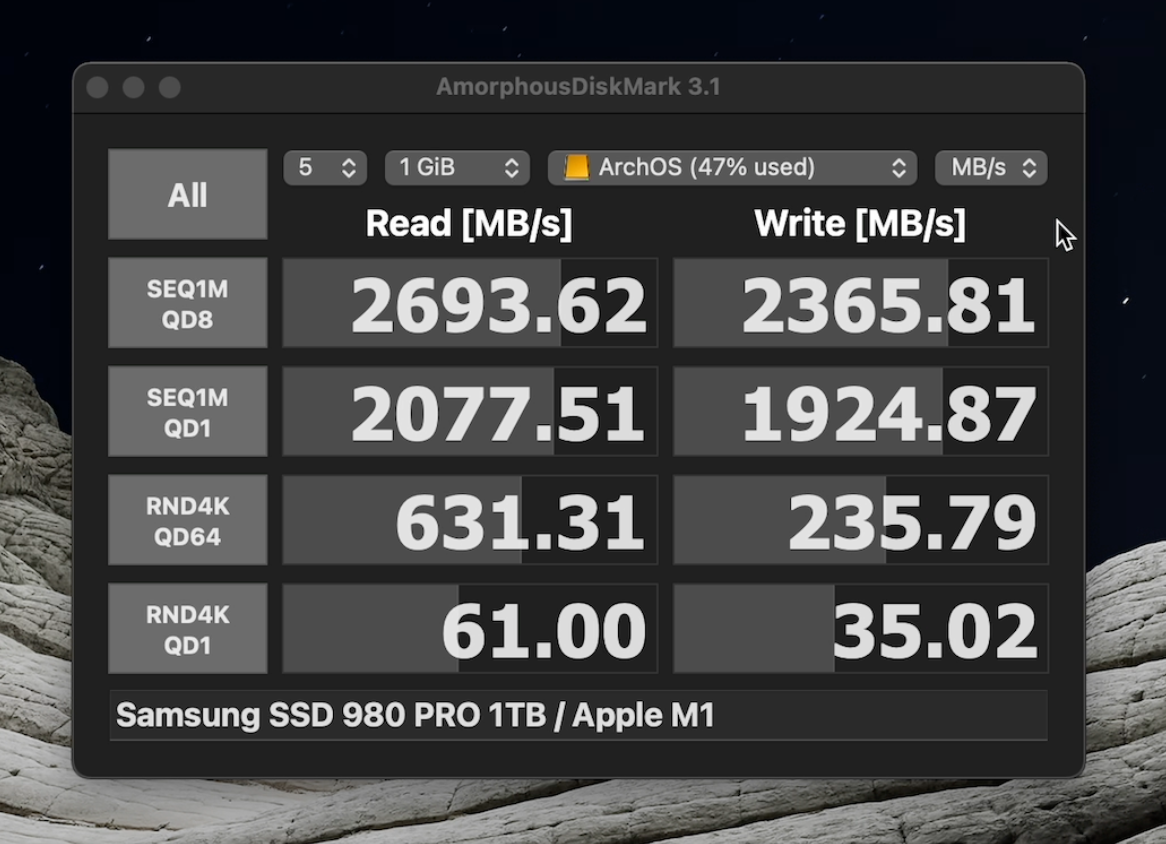Click the Samsung SSD 980 PRO comment field
This screenshot has width=1166, height=844.
coord(579,715)
